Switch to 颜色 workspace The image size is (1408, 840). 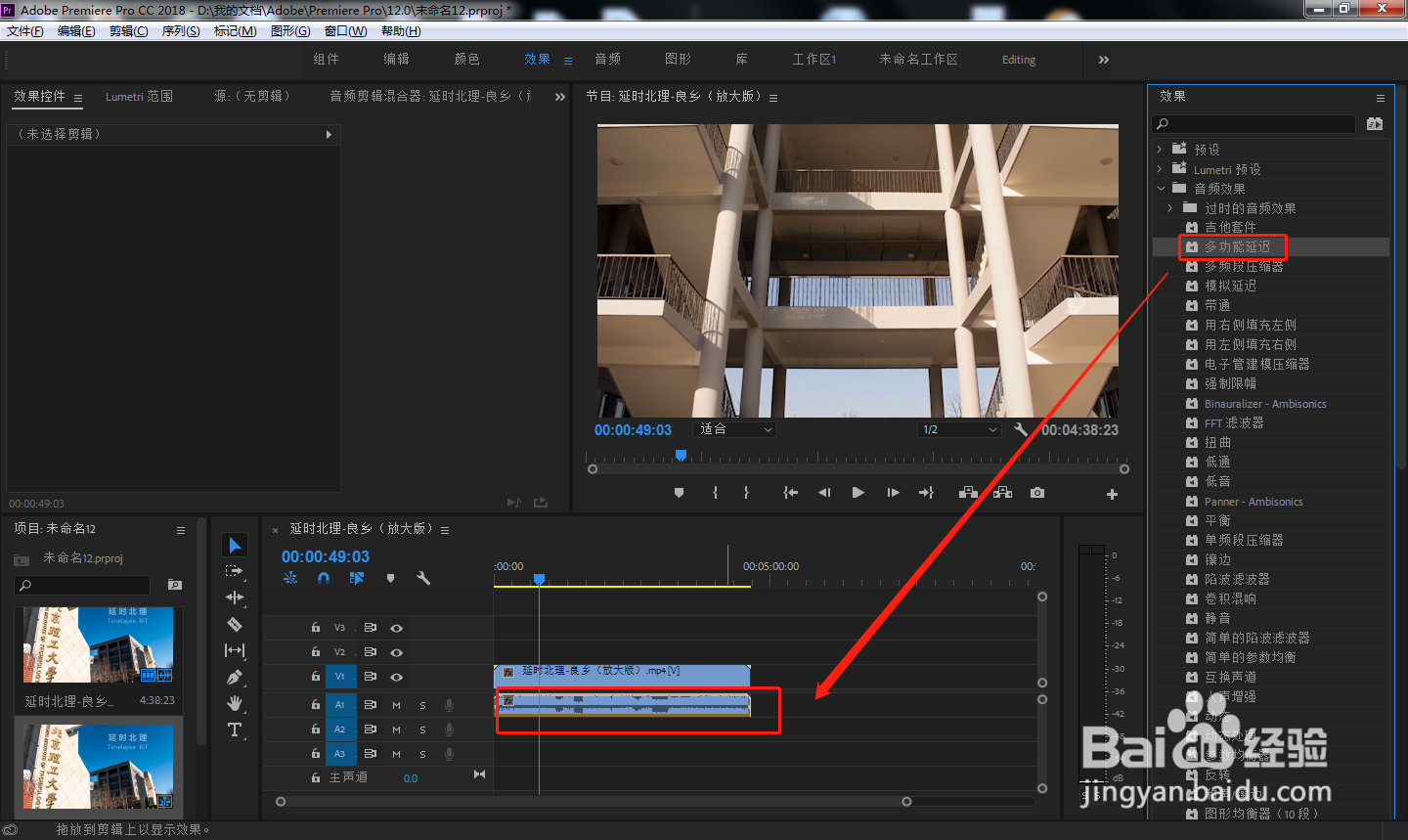(467, 59)
